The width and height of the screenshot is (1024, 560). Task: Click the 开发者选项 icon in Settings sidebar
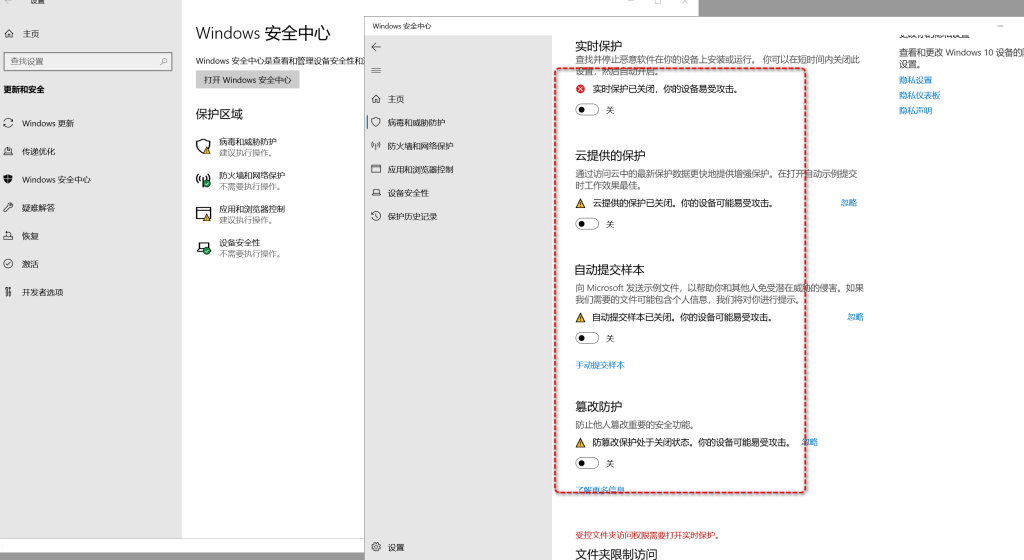tap(8, 292)
